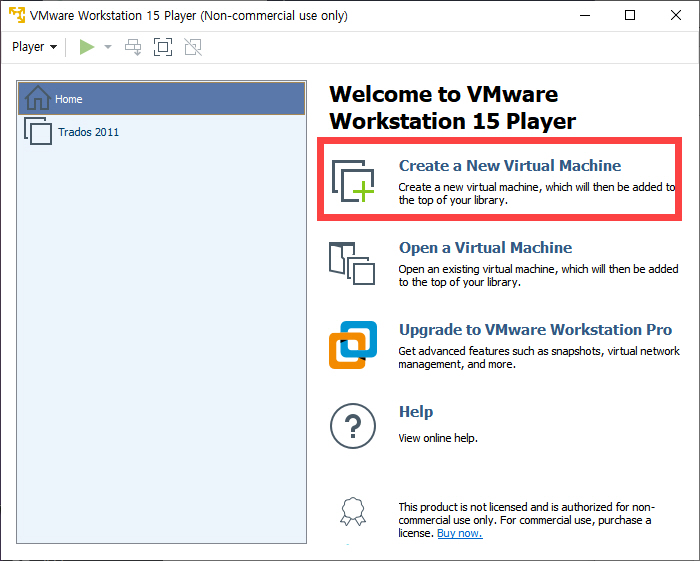Click the VMware logo in title bar
Image resolution: width=700 pixels, height=561 pixels.
(17, 15)
